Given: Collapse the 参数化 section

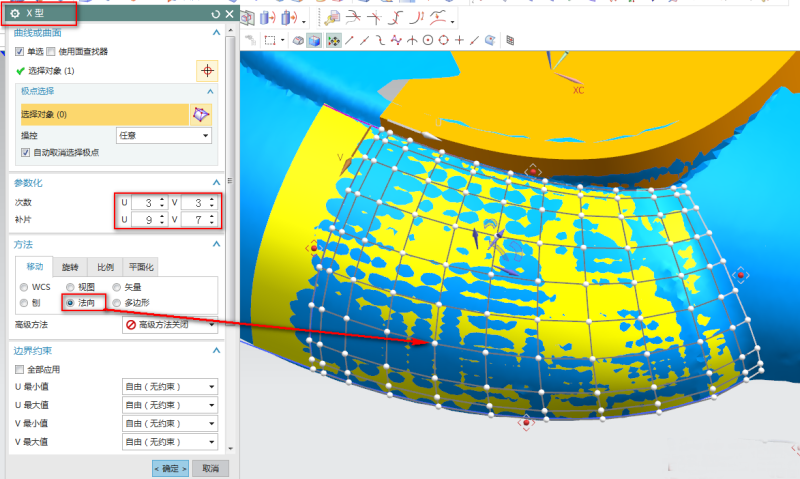Looking at the screenshot, I should coord(215,182).
